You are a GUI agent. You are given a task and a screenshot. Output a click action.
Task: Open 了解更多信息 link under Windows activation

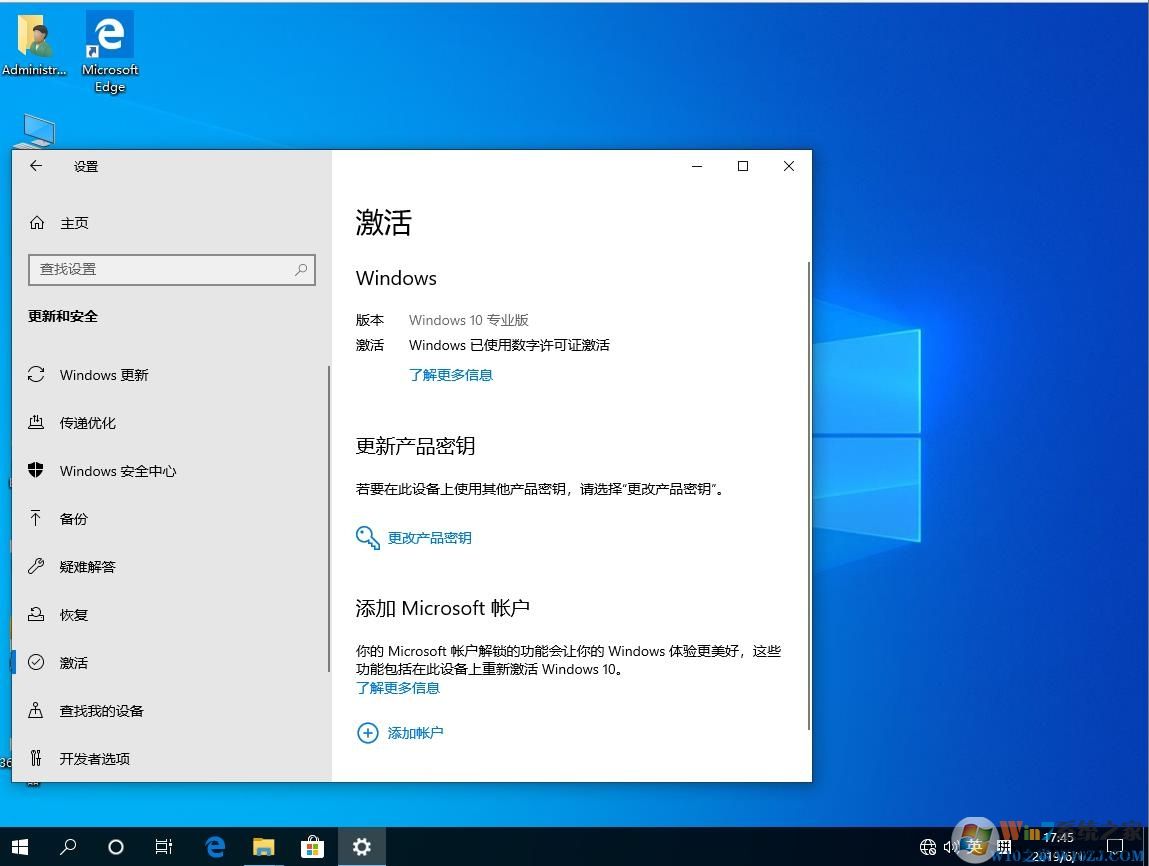450,375
